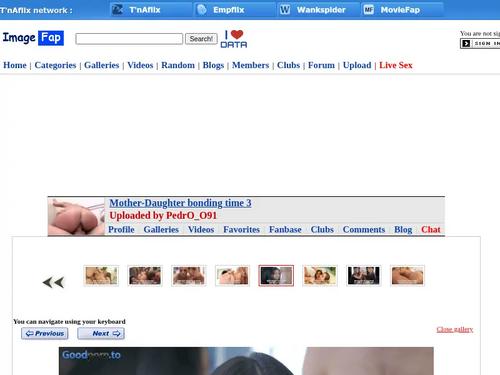Open the T'nAflix network link
500x375 pixels.
point(151,10)
